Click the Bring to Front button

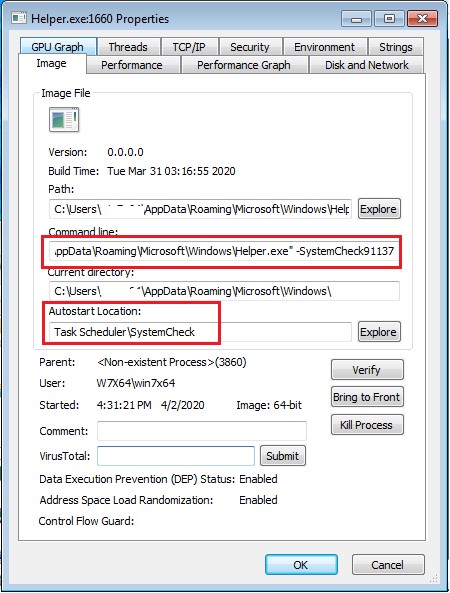click(367, 397)
